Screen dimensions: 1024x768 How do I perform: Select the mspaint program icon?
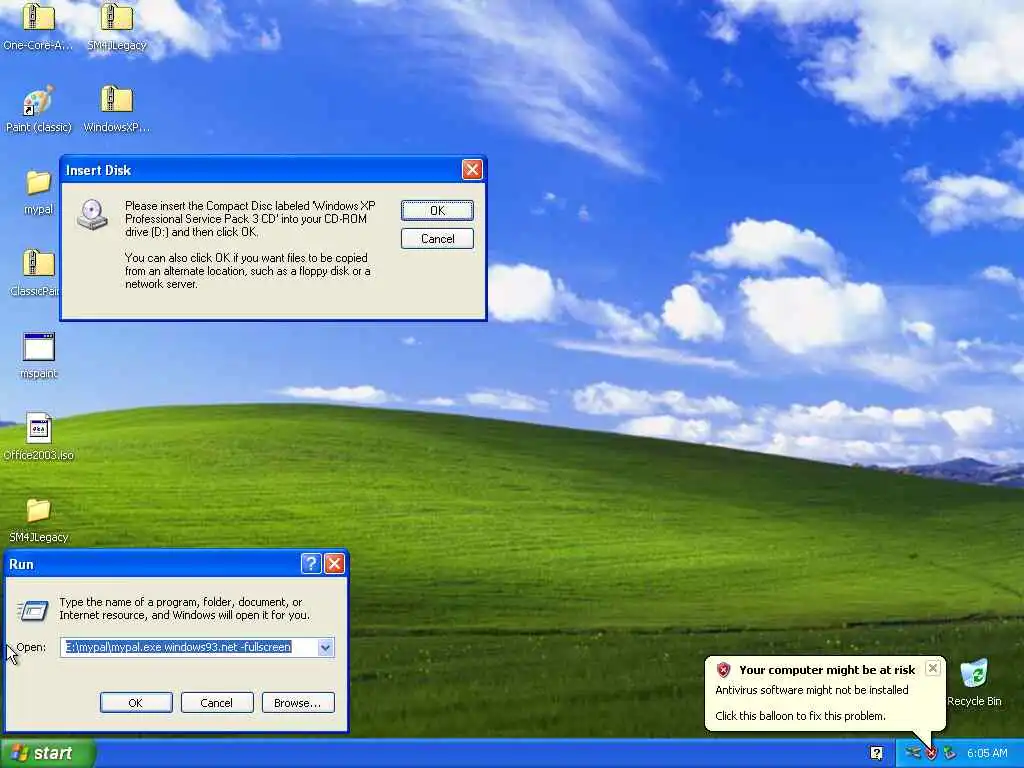click(x=39, y=346)
